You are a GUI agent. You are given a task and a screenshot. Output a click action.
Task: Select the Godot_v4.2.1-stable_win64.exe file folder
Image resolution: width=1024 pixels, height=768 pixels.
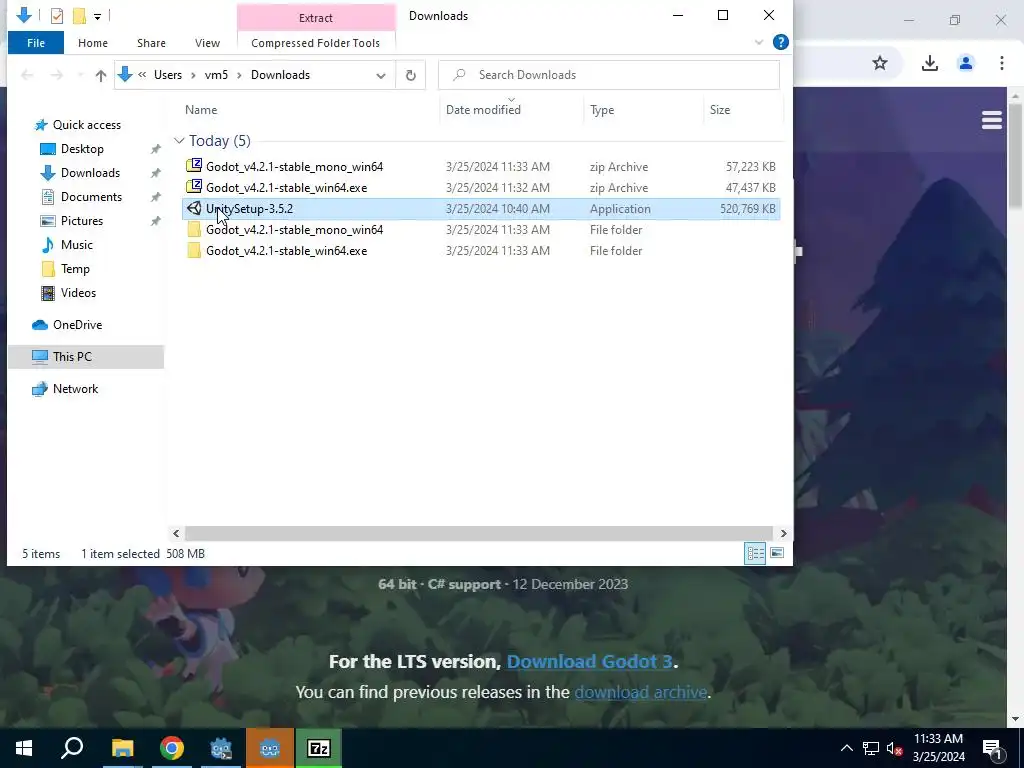point(481,251)
